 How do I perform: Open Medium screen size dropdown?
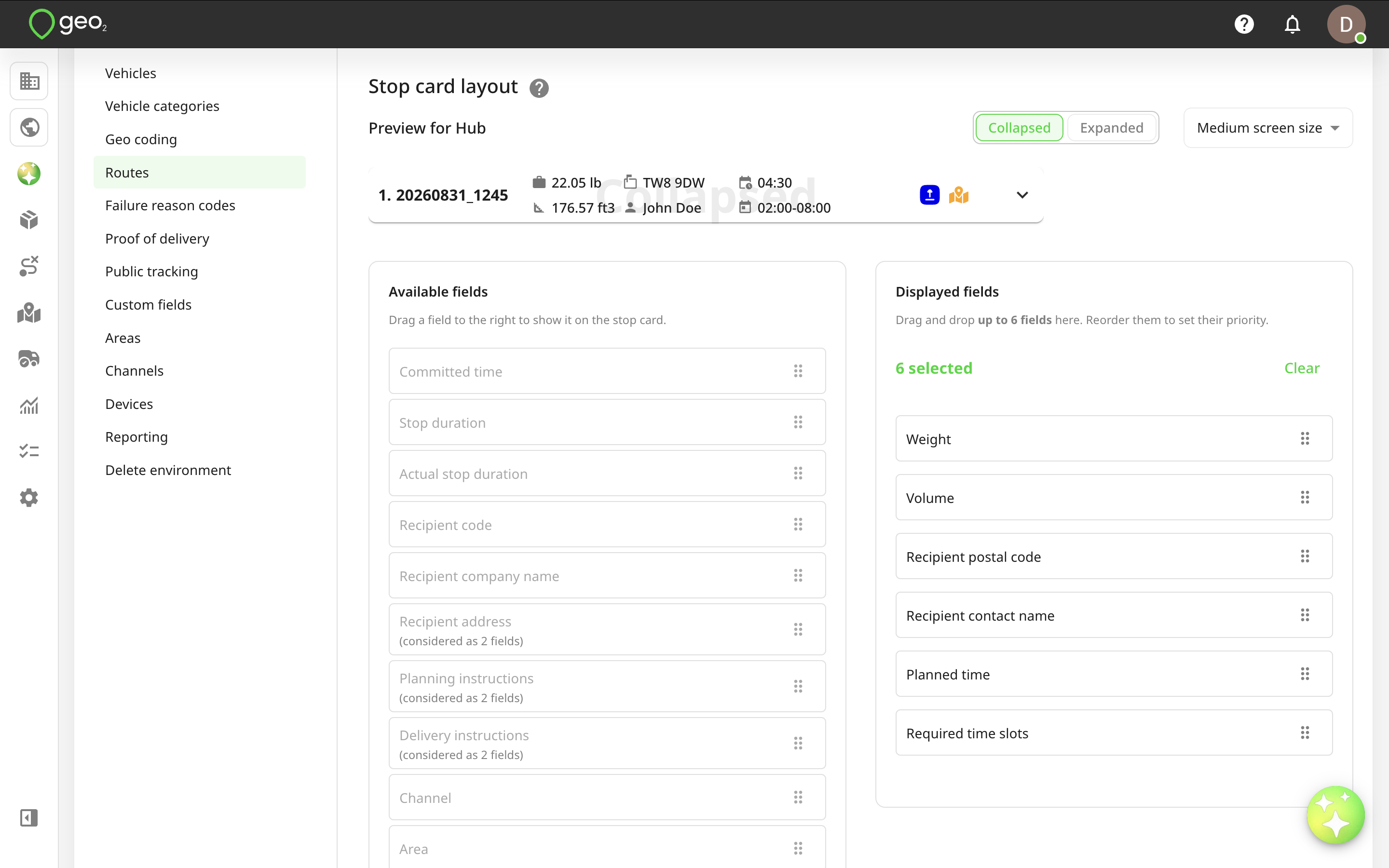pos(1268,127)
